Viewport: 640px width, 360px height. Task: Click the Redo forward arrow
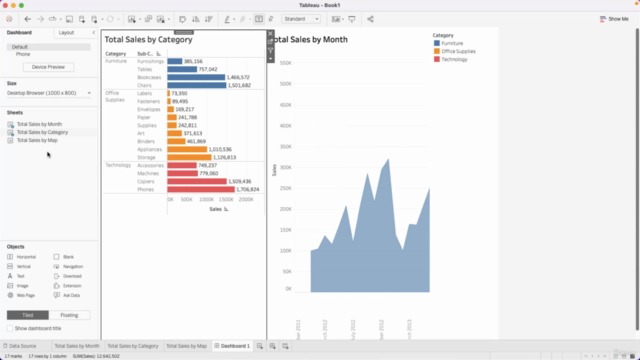tap(40, 19)
